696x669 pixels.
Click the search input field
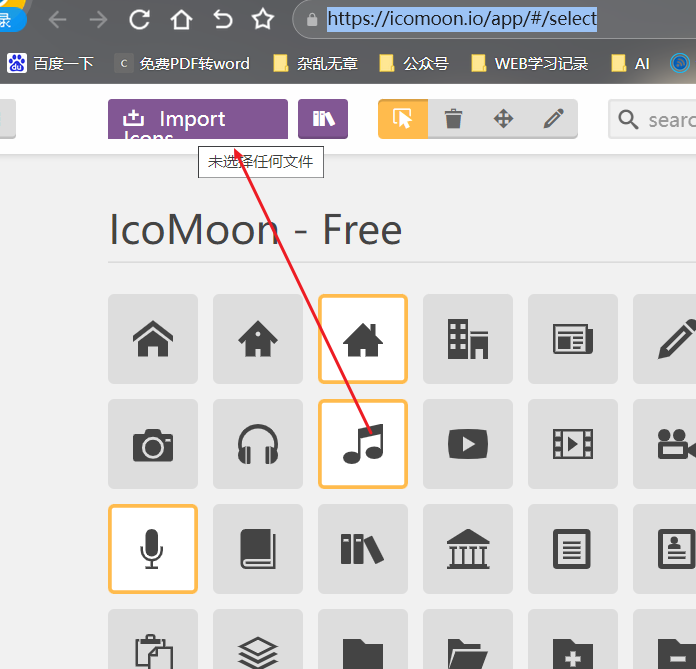[652, 119]
